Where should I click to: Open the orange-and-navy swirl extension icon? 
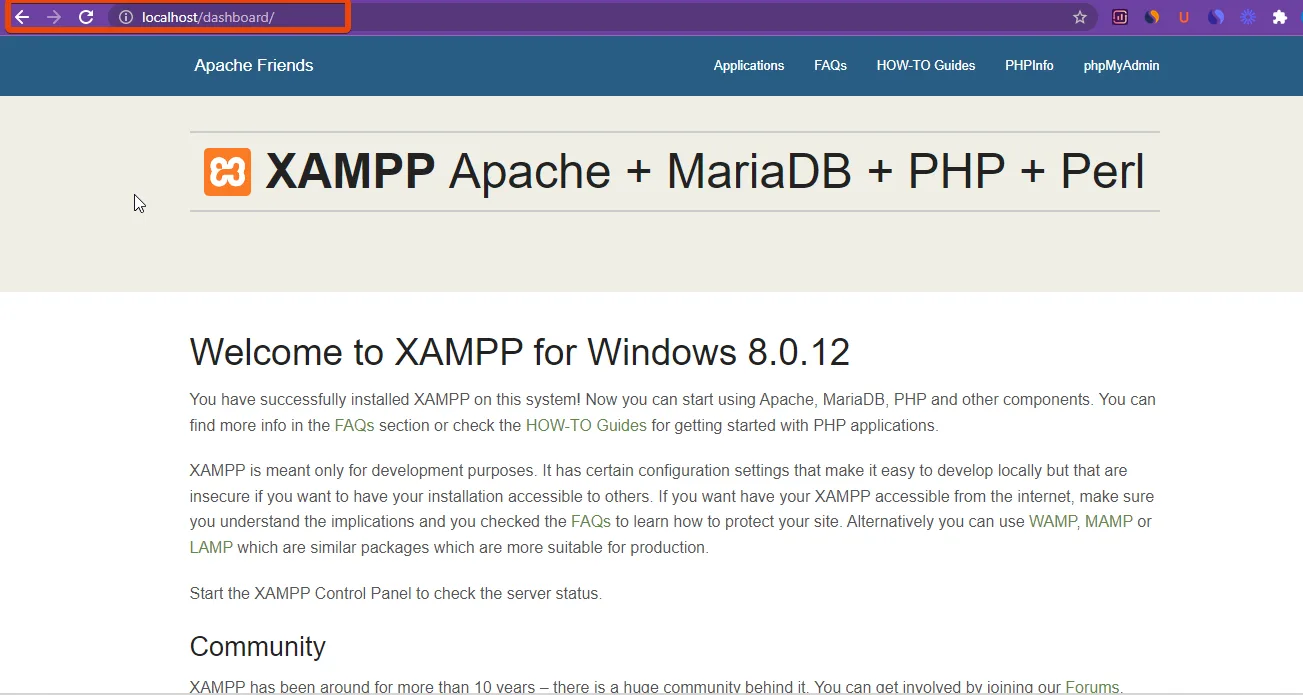1152,17
